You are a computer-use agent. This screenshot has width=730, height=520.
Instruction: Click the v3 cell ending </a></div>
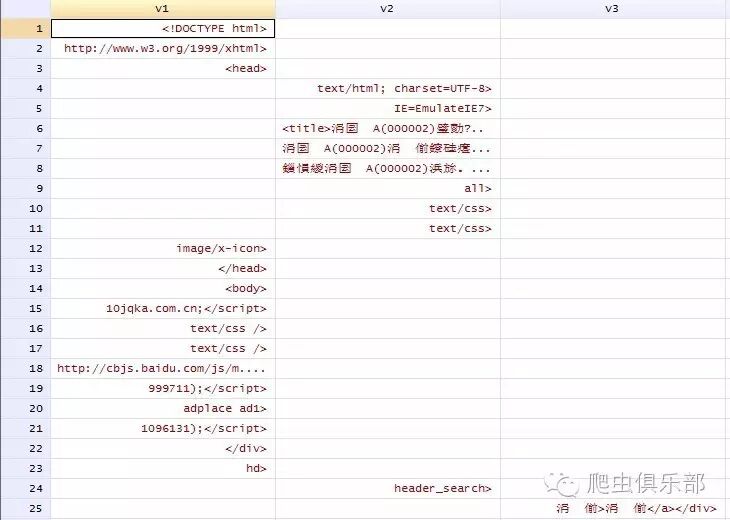coord(615,508)
